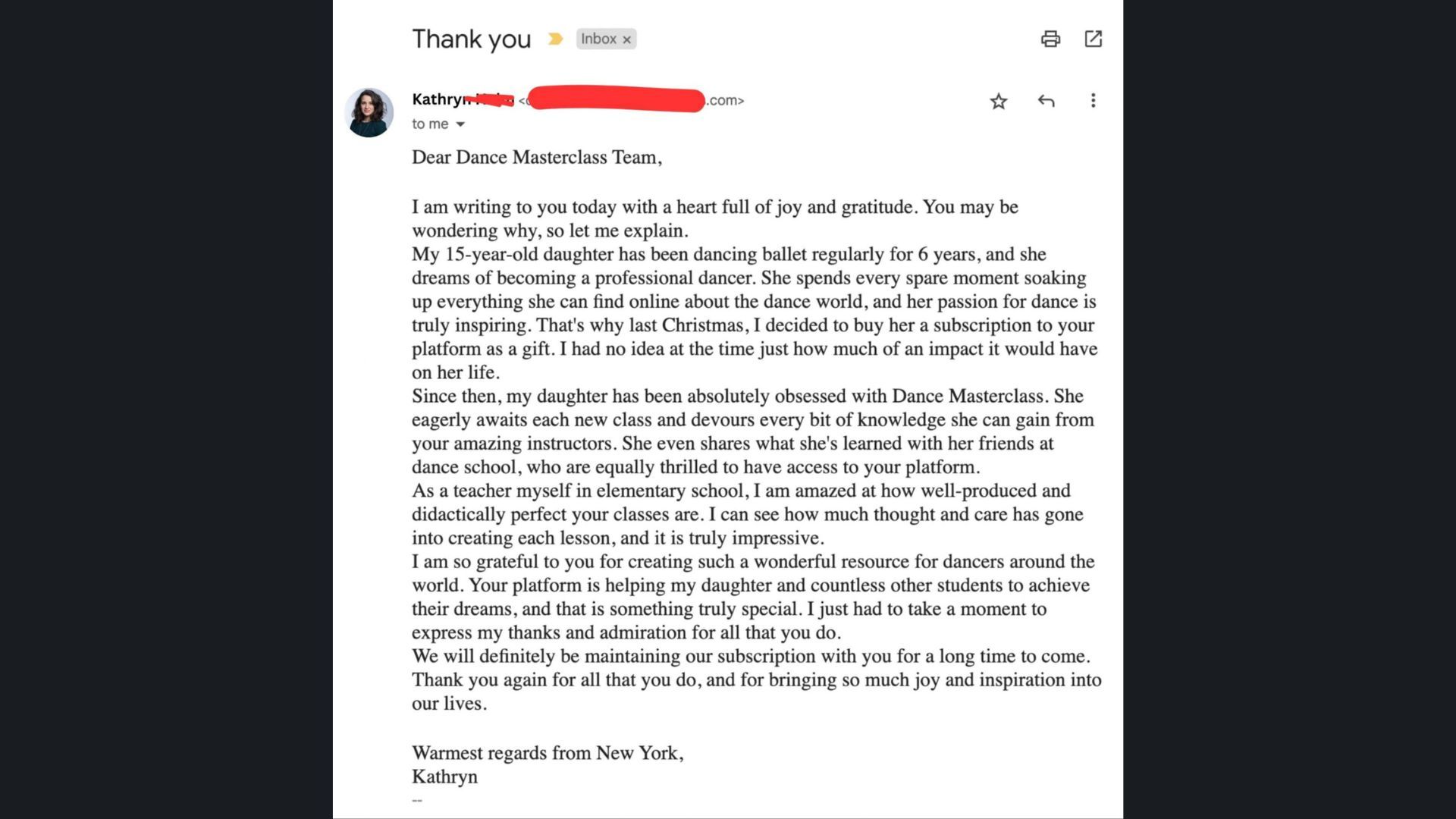The height and width of the screenshot is (819, 1456).
Task: Show trimmed content below the signature
Action: 417,800
